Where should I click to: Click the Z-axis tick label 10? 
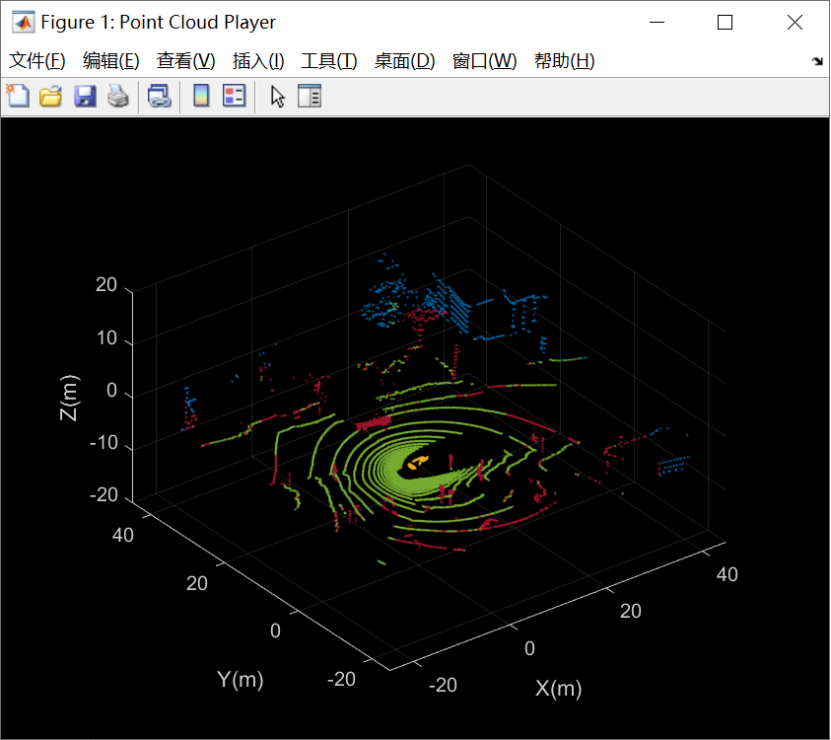point(107,338)
